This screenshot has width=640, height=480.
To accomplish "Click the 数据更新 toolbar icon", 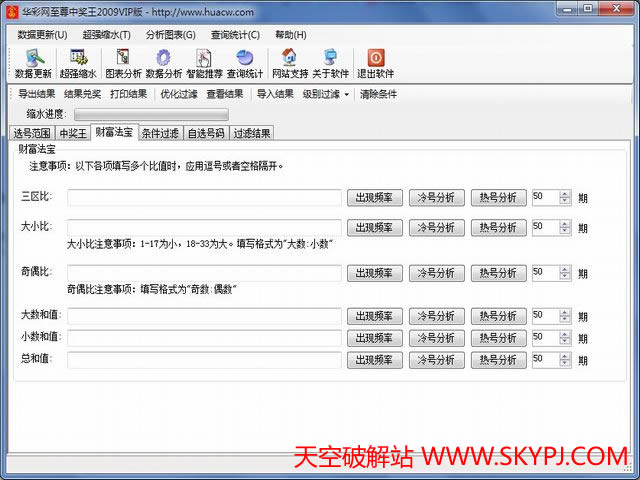I will 34,64.
